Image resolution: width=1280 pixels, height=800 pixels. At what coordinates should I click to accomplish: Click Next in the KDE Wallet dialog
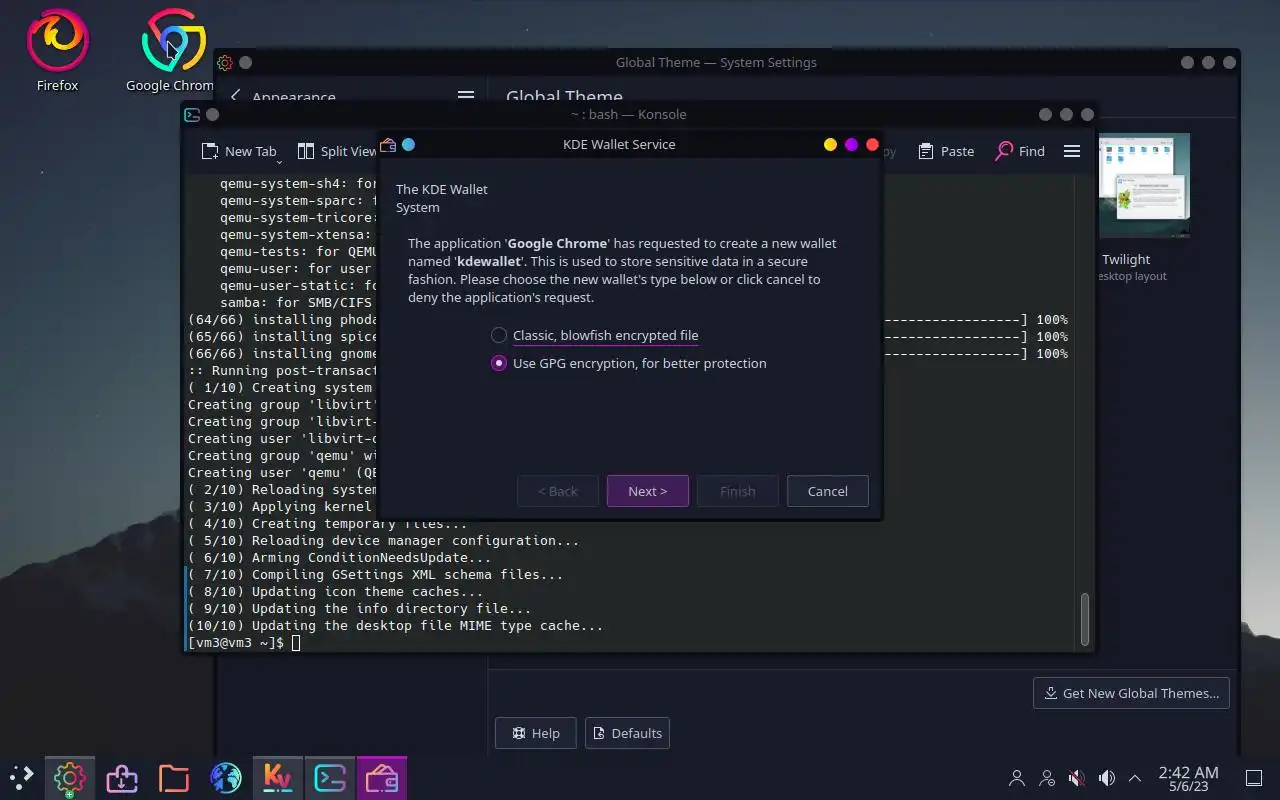click(647, 491)
